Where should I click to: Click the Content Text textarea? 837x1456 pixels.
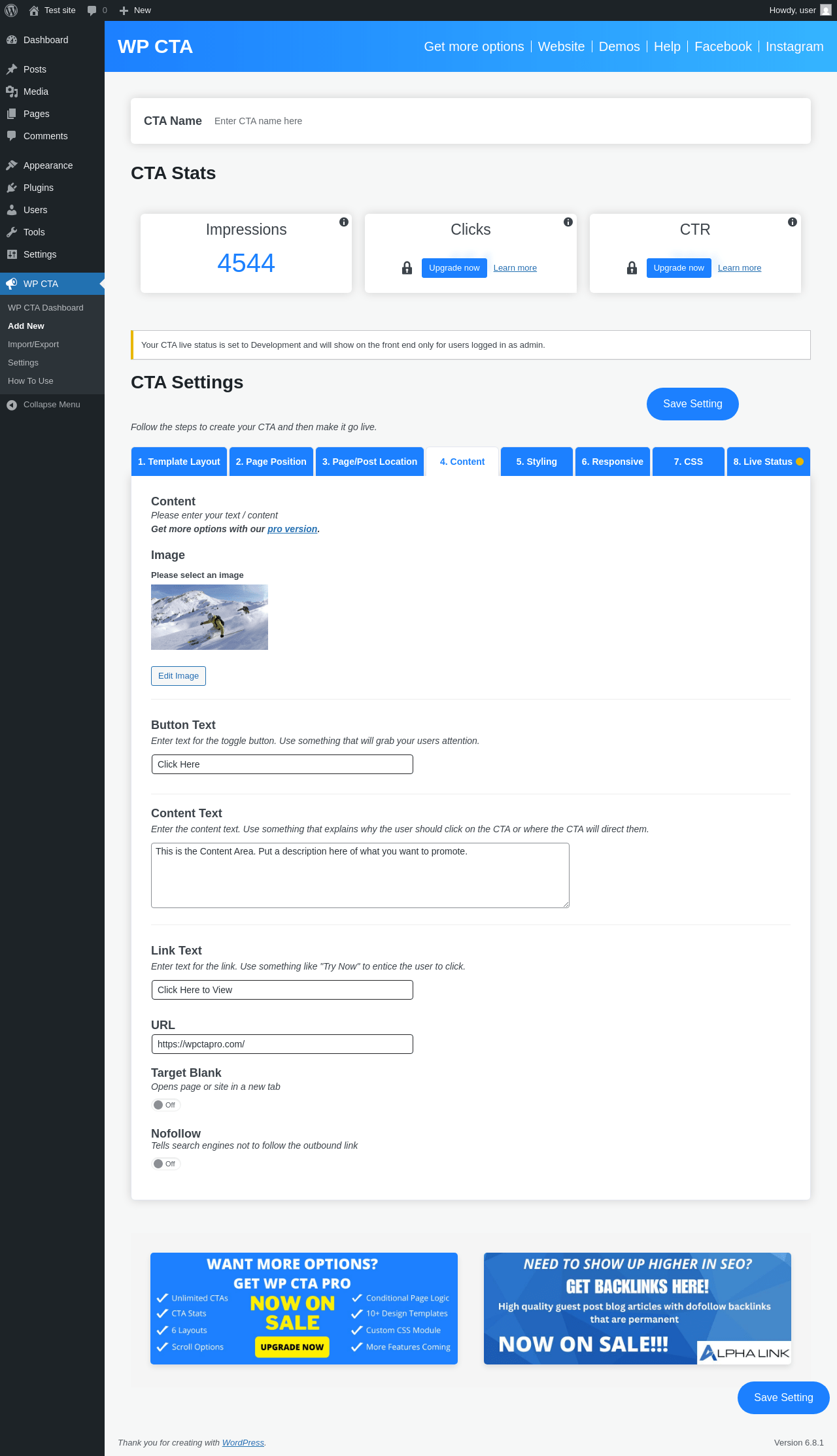tap(360, 875)
